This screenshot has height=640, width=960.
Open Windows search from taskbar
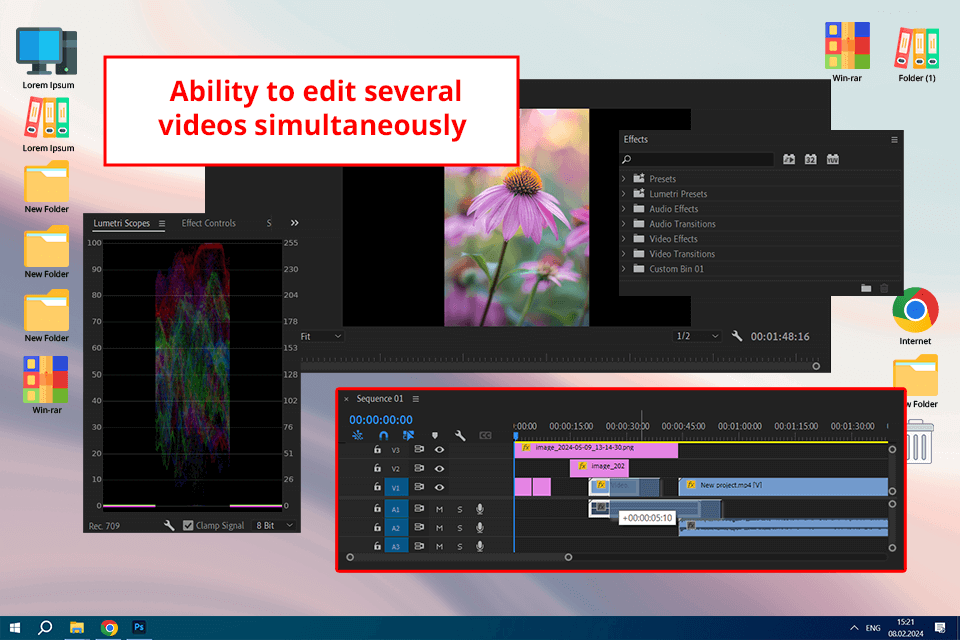pos(45,627)
